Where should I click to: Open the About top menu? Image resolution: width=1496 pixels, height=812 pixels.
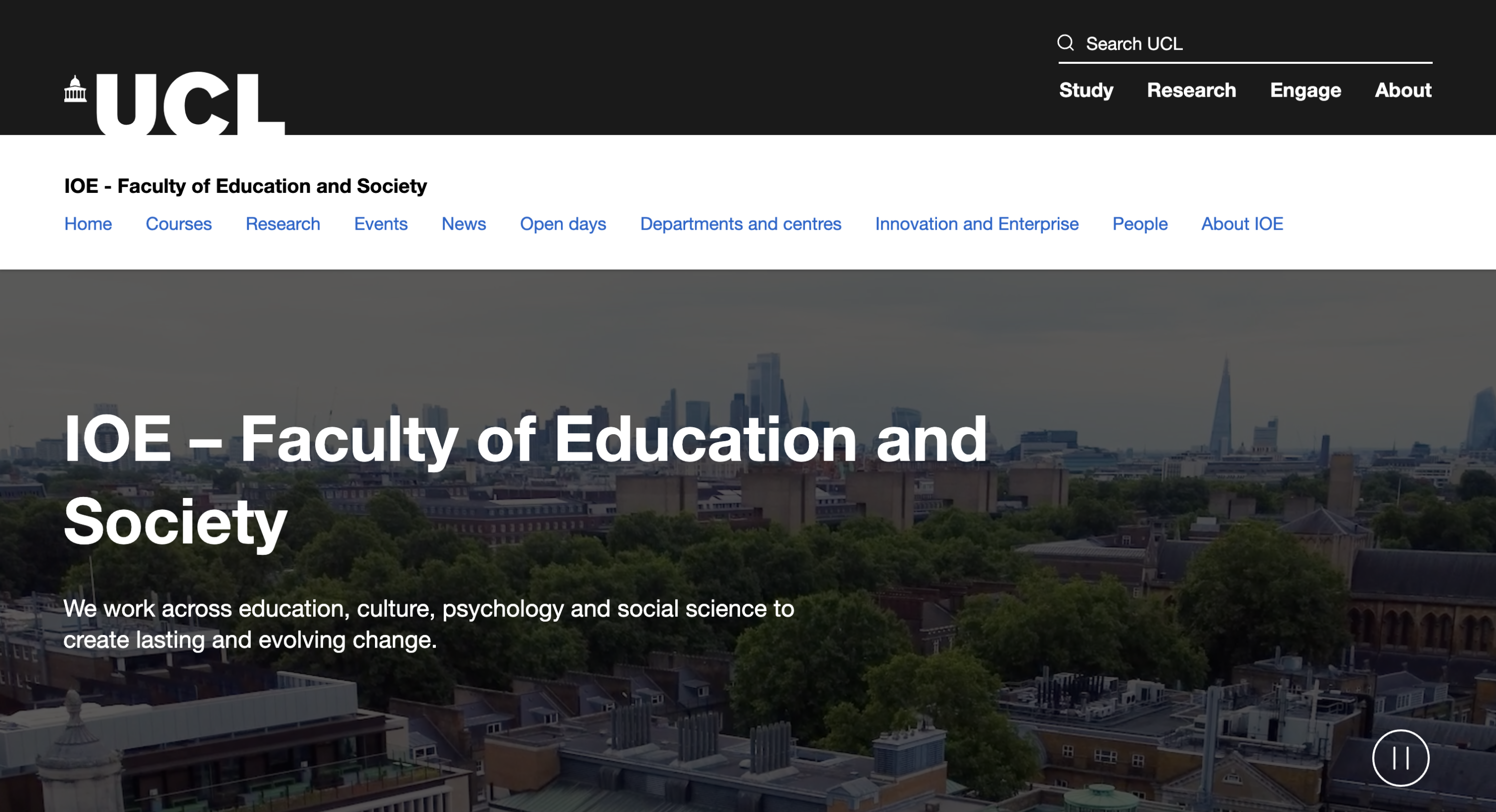[1402, 91]
